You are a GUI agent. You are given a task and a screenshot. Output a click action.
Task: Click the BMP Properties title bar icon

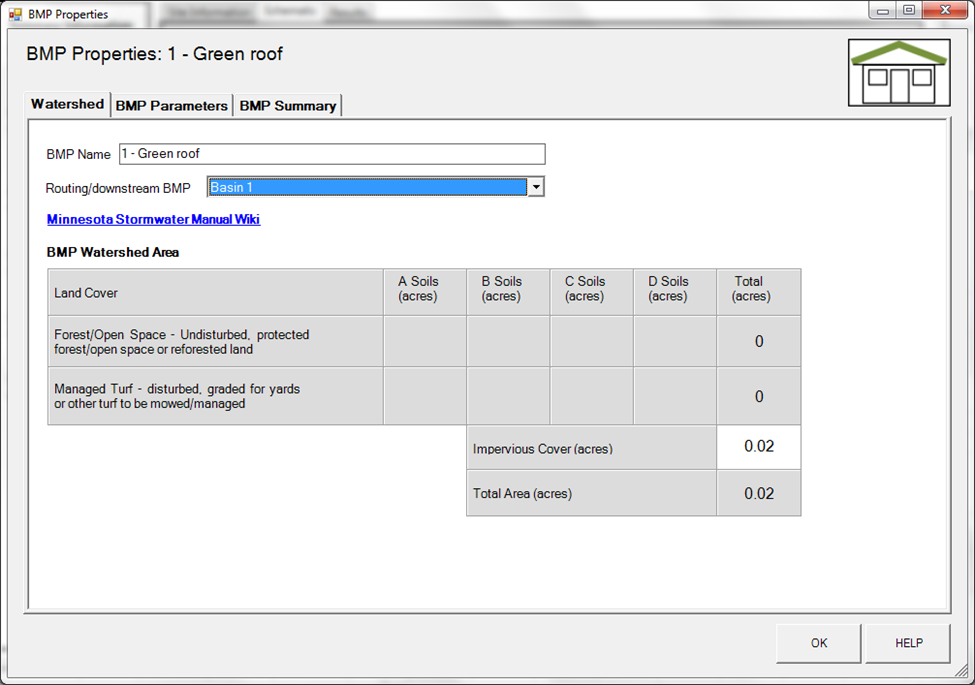point(15,14)
